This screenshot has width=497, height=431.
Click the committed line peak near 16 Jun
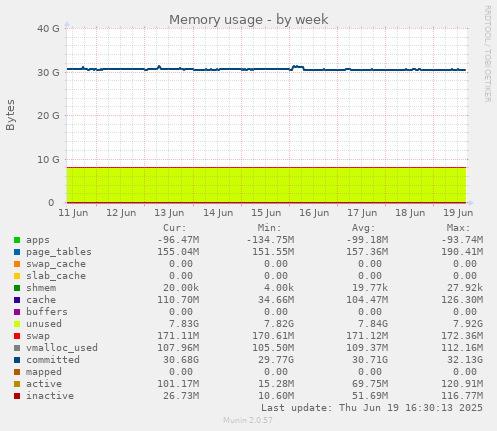pos(298,67)
